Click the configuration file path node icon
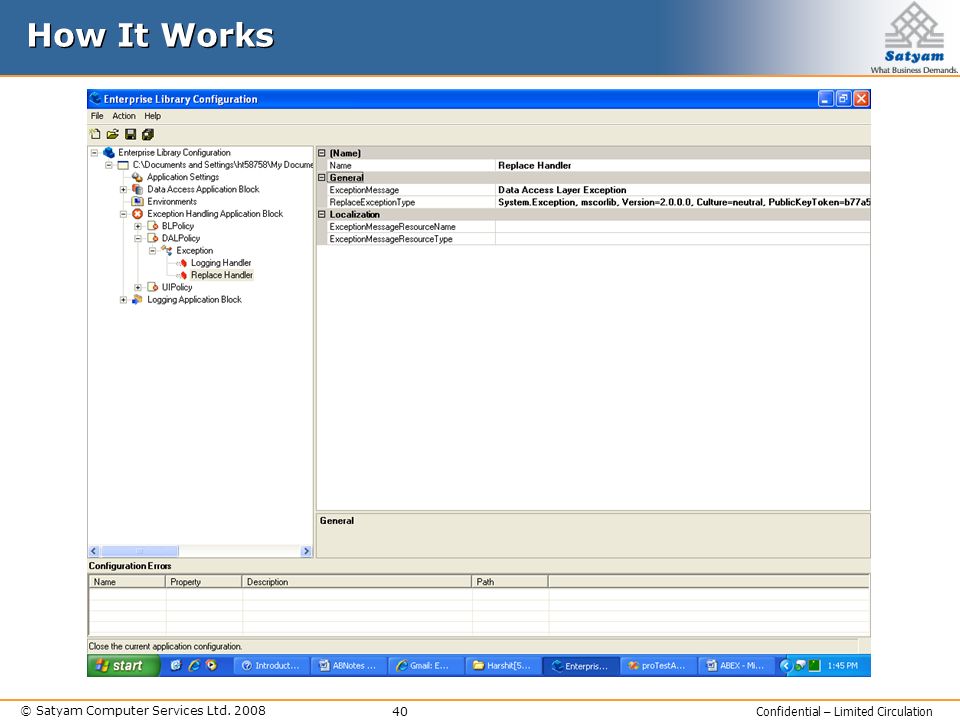 [123, 165]
